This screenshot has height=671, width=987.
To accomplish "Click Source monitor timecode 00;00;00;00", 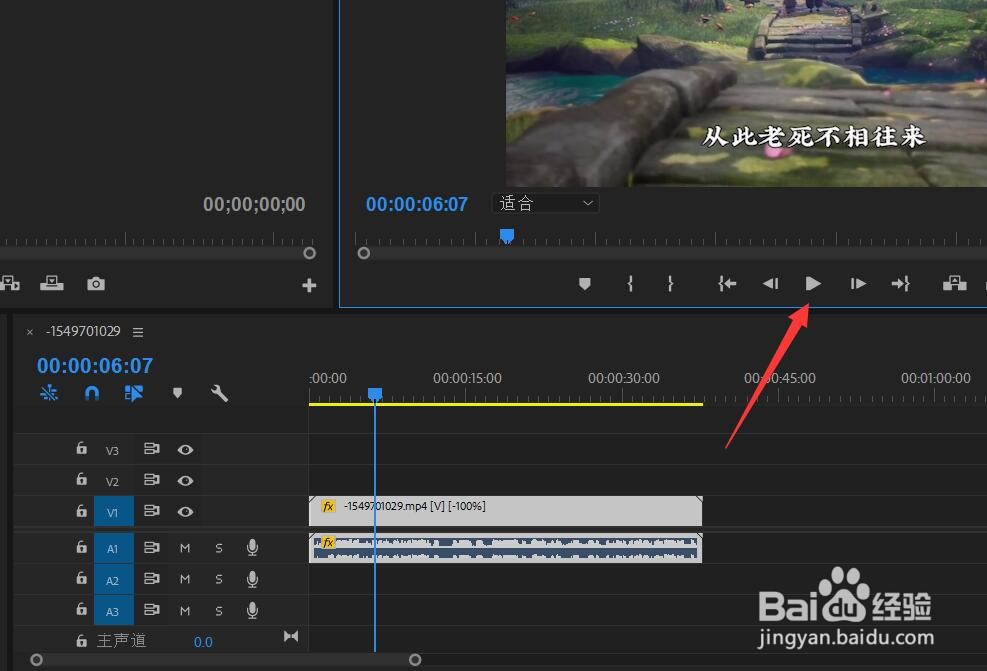I will click(x=254, y=204).
